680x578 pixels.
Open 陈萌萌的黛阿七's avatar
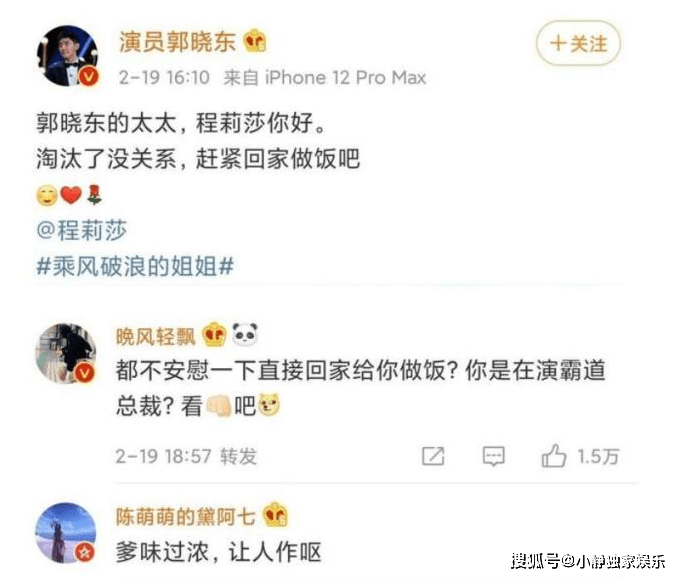(66, 533)
